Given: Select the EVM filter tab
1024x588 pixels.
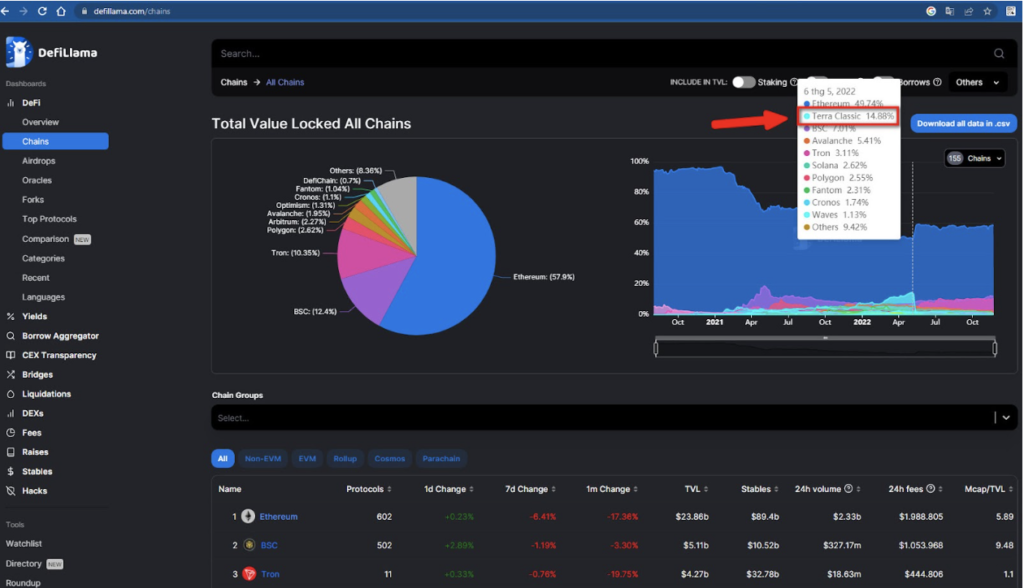Looking at the screenshot, I should pyautogui.click(x=308, y=459).
